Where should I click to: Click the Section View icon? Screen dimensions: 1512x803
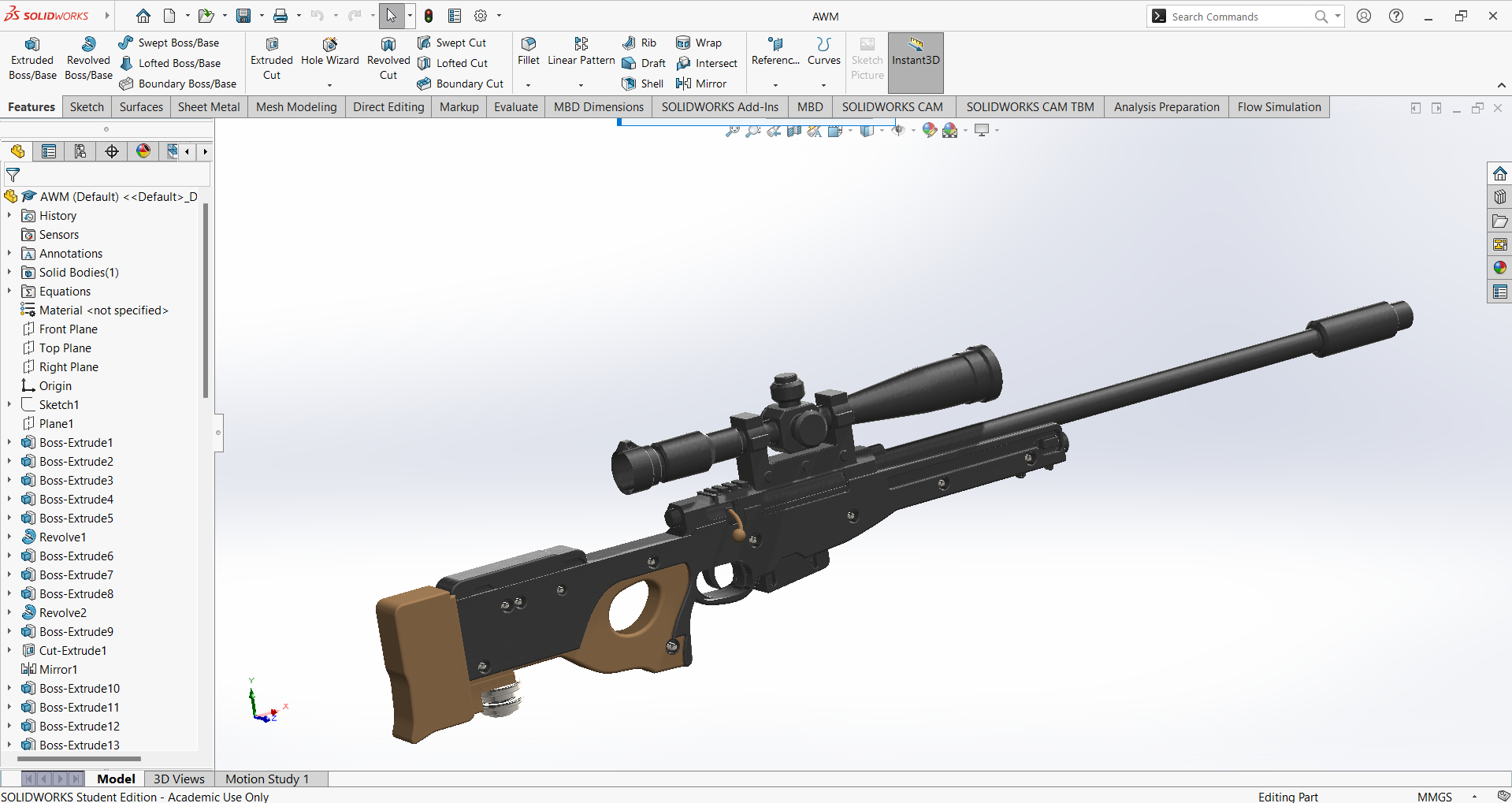pos(794,131)
